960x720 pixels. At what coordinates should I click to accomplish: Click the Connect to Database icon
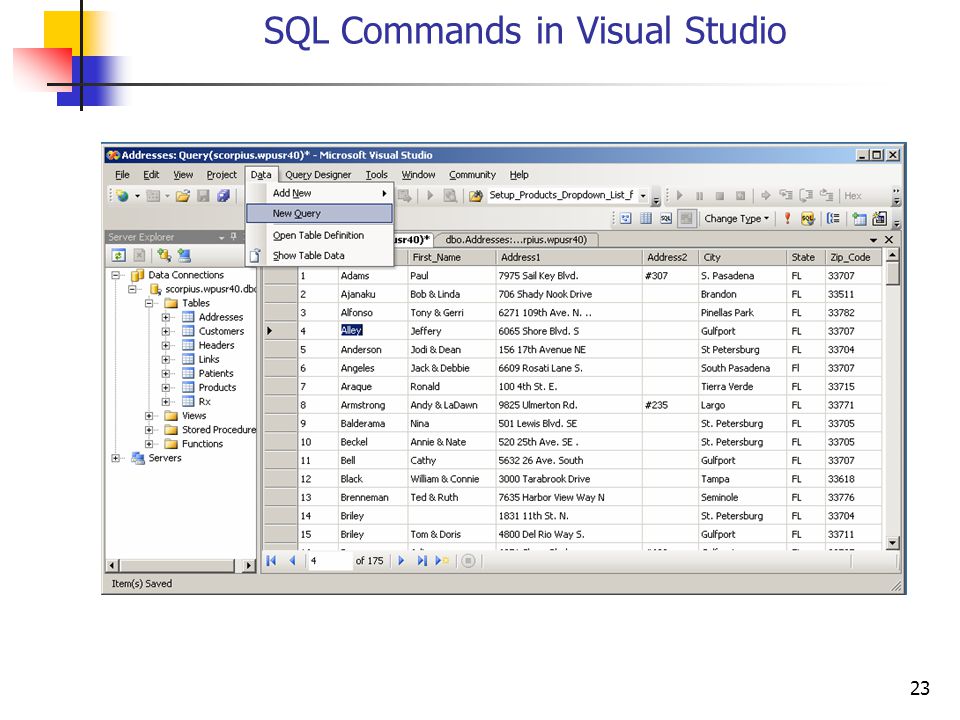pyautogui.click(x=163, y=255)
